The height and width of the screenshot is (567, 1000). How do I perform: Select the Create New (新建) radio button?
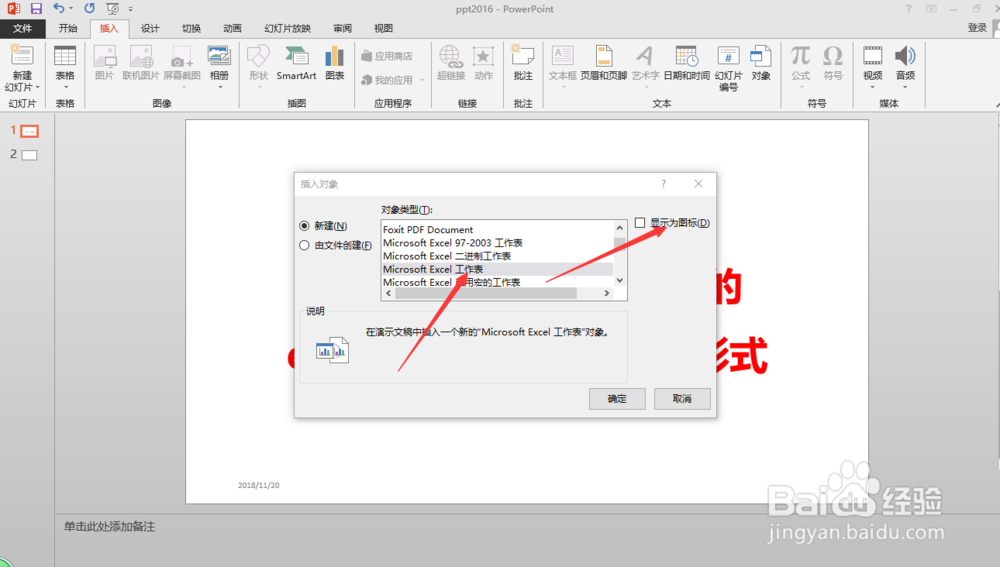304,226
